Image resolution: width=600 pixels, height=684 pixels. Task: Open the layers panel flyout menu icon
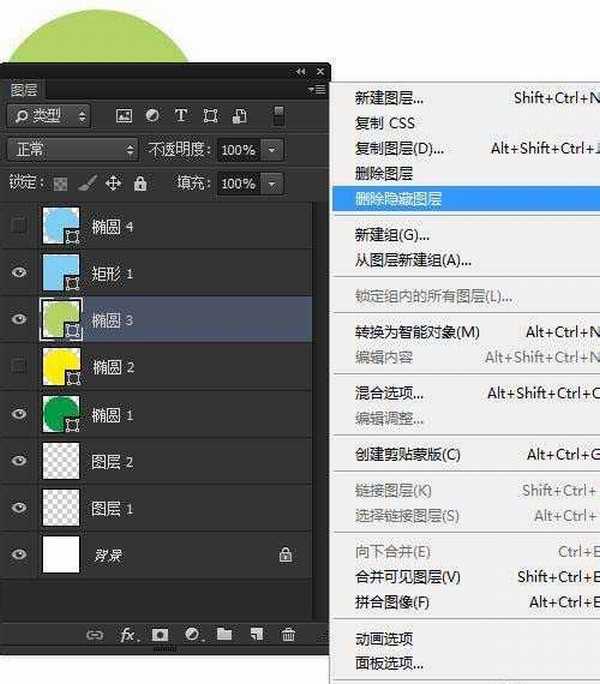click(317, 90)
